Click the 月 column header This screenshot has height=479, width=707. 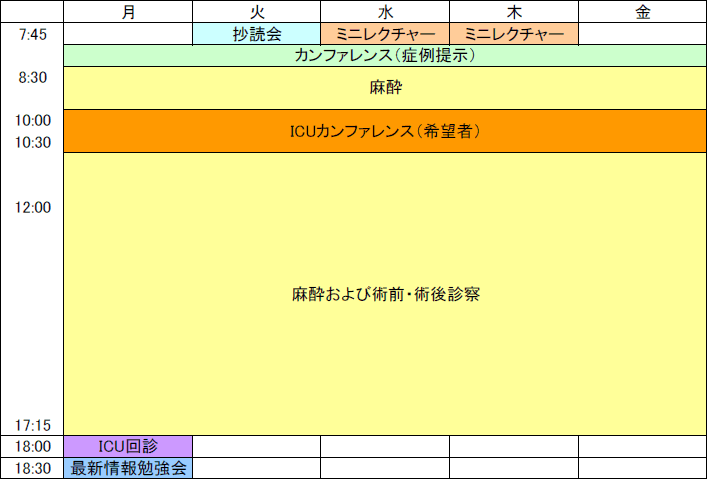127,12
